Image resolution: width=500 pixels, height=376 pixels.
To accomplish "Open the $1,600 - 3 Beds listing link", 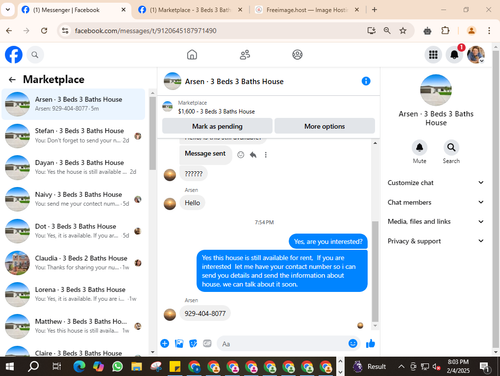I will (216, 111).
